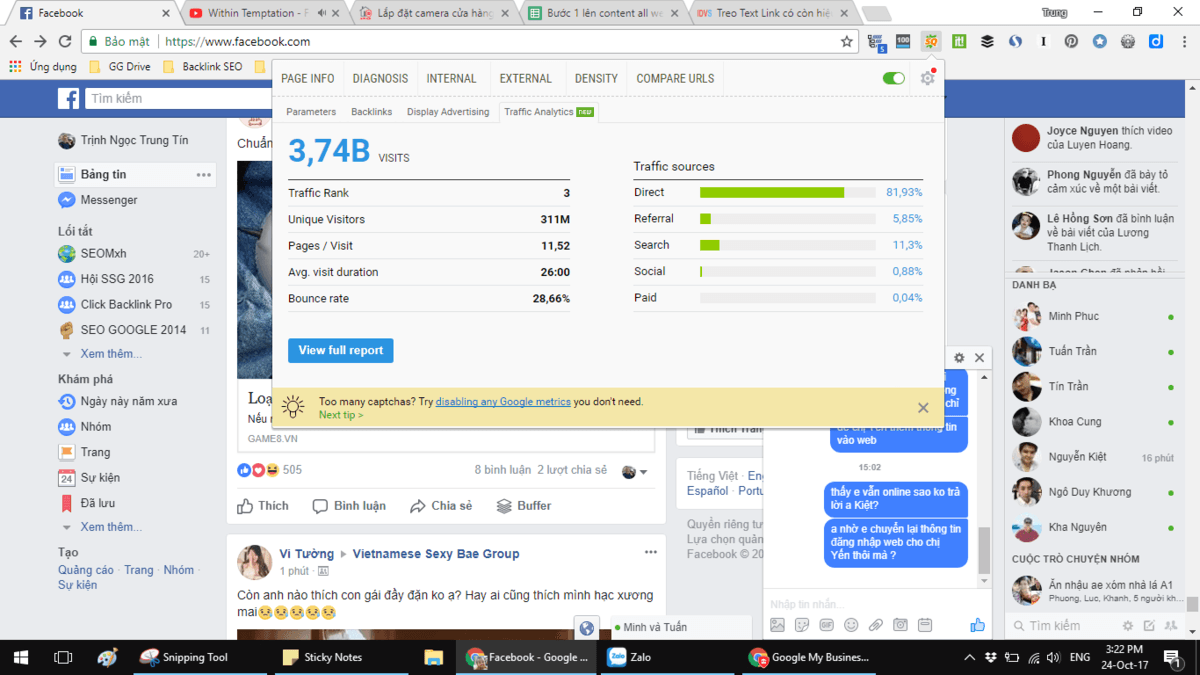Start new message from contacts bar
The width and height of the screenshot is (1200, 675).
[1150, 626]
